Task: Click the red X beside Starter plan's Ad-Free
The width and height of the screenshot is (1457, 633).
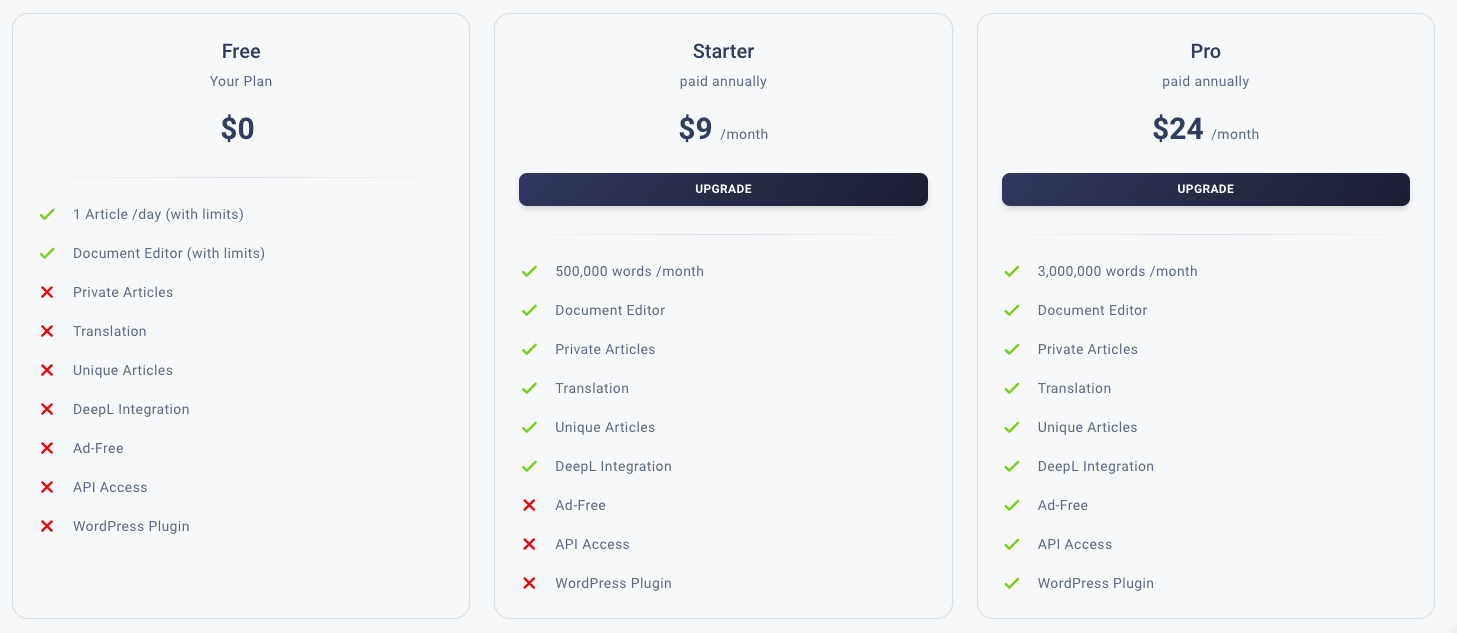Action: (x=530, y=505)
